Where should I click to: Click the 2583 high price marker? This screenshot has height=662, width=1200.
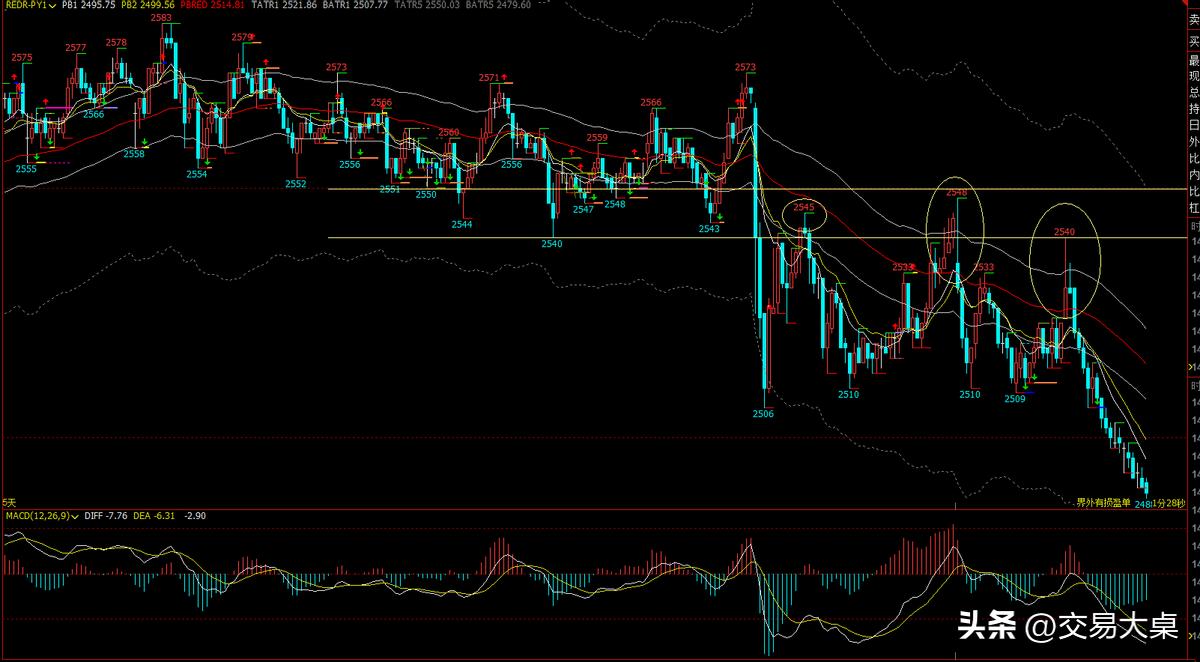pyautogui.click(x=160, y=18)
